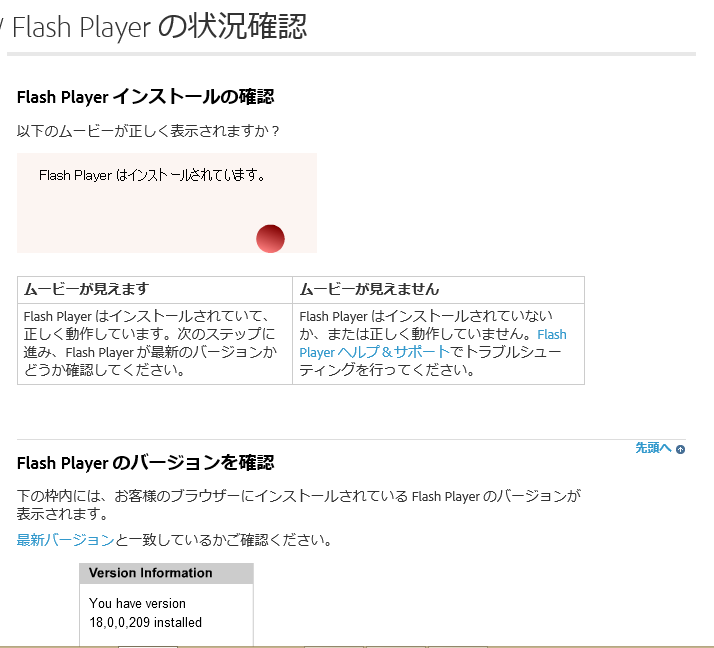Click the ムービーが見えます table header

pos(155,290)
